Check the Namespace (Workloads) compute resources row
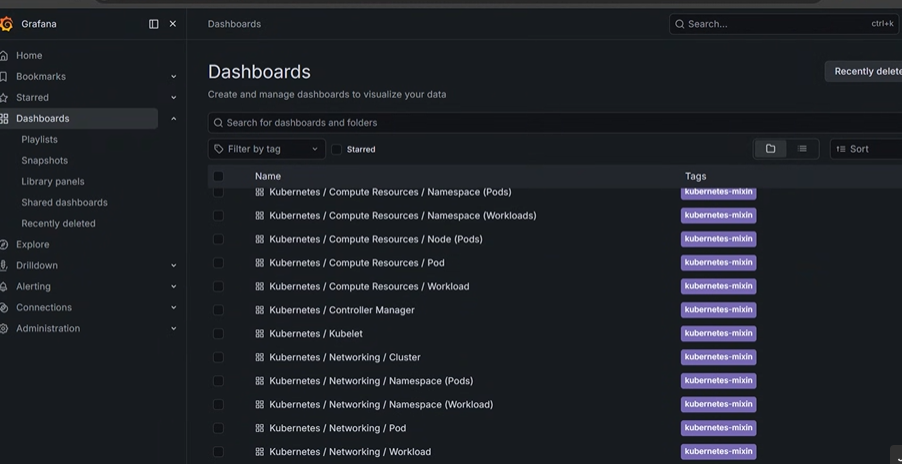Screen dimensions: 902x464 pos(218,216)
